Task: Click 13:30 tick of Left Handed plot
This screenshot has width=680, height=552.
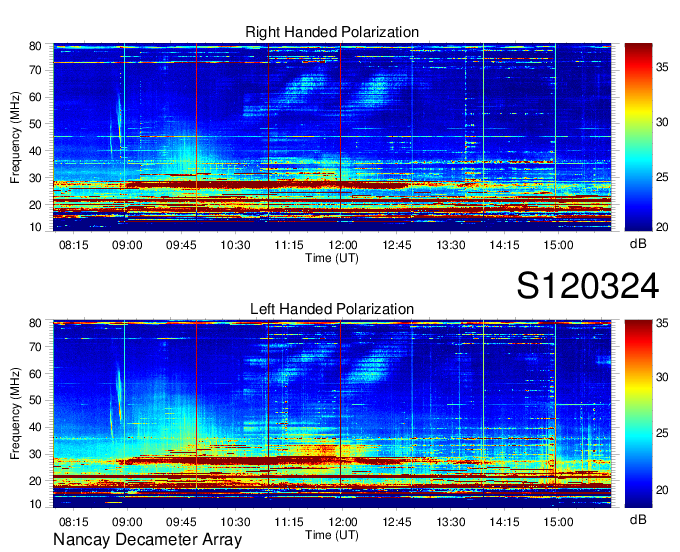Action: pyautogui.click(x=451, y=522)
